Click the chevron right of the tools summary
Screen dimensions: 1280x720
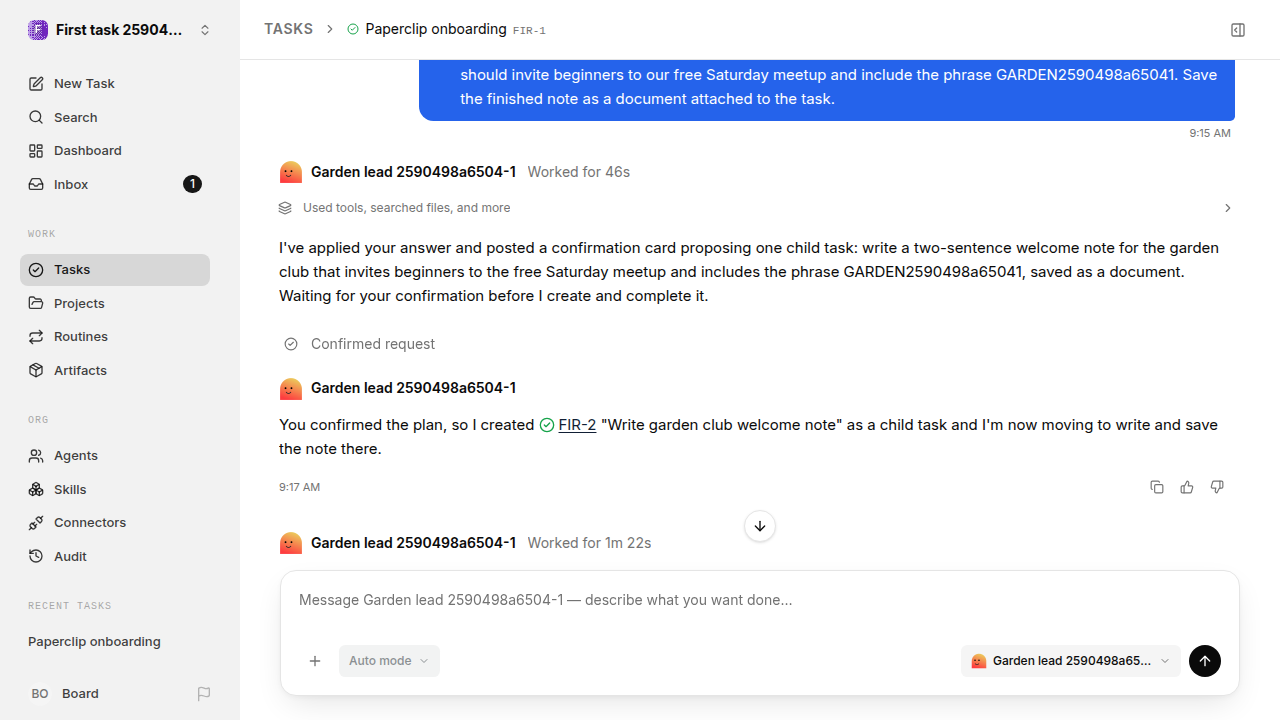(x=1228, y=208)
